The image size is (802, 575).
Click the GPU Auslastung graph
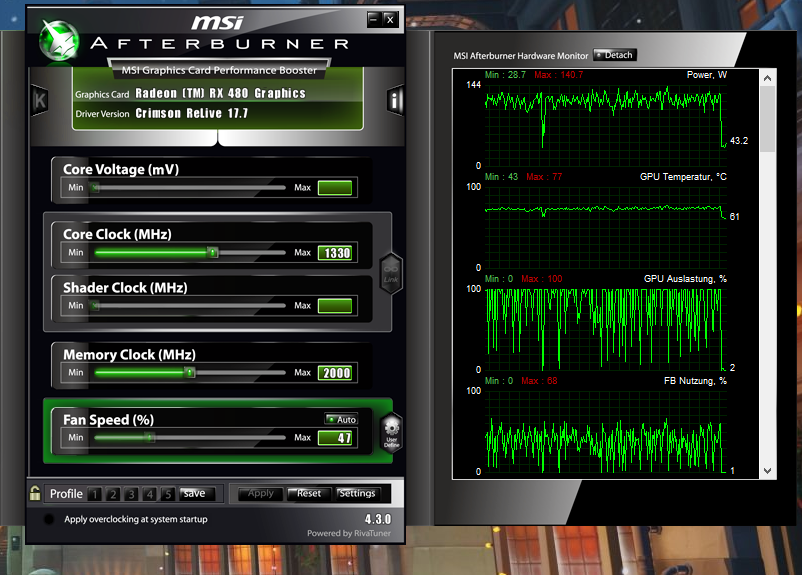tap(606, 329)
